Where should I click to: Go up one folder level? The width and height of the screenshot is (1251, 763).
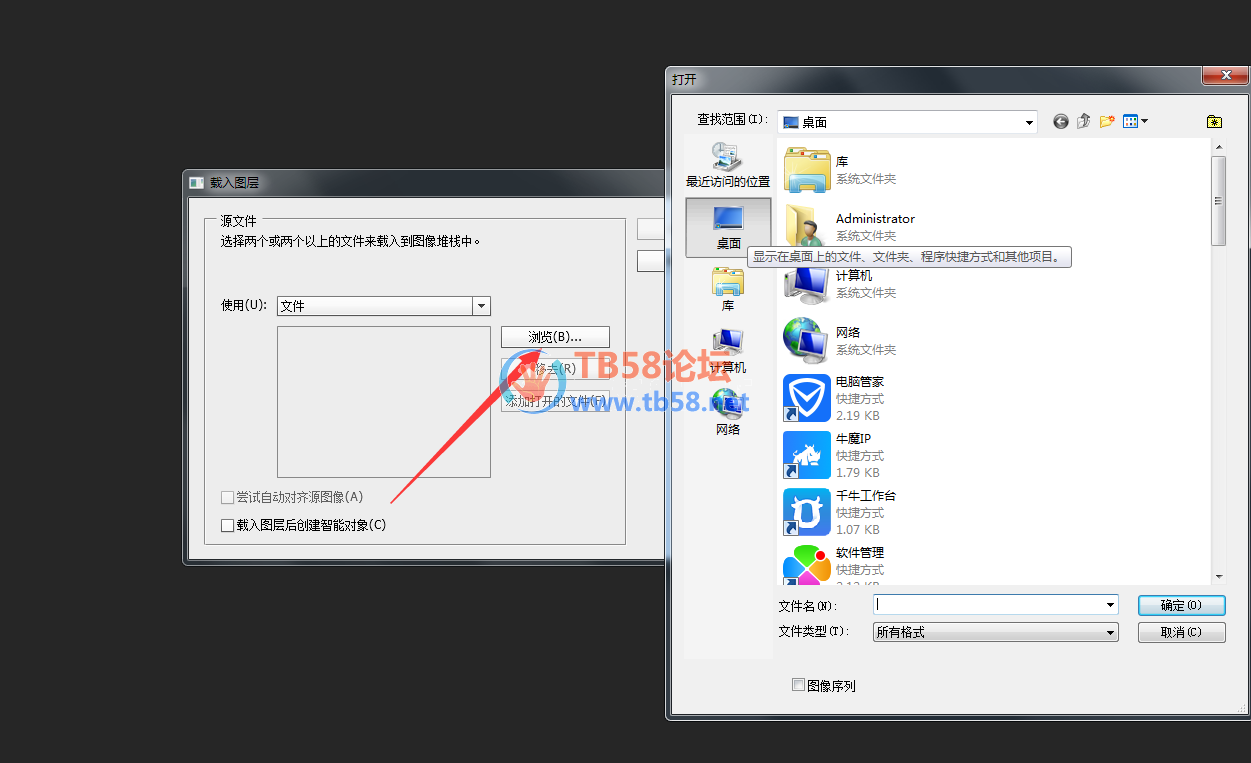[x=1084, y=122]
